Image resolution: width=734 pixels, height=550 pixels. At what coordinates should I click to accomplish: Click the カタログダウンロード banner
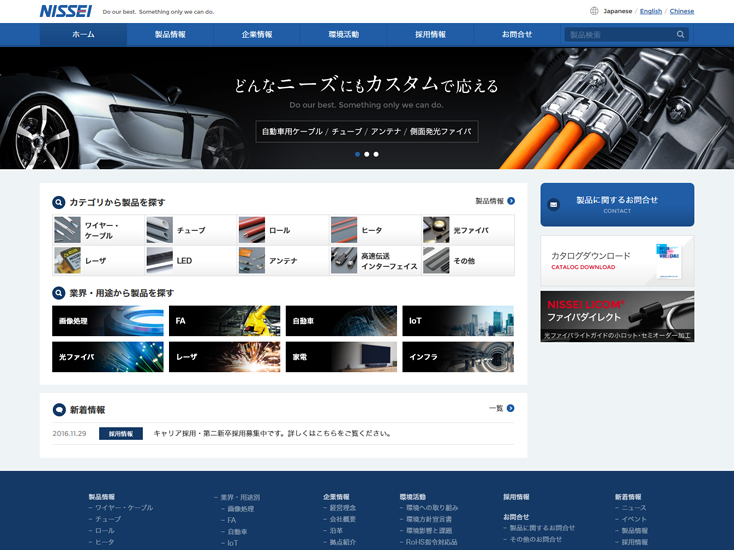tap(617, 261)
